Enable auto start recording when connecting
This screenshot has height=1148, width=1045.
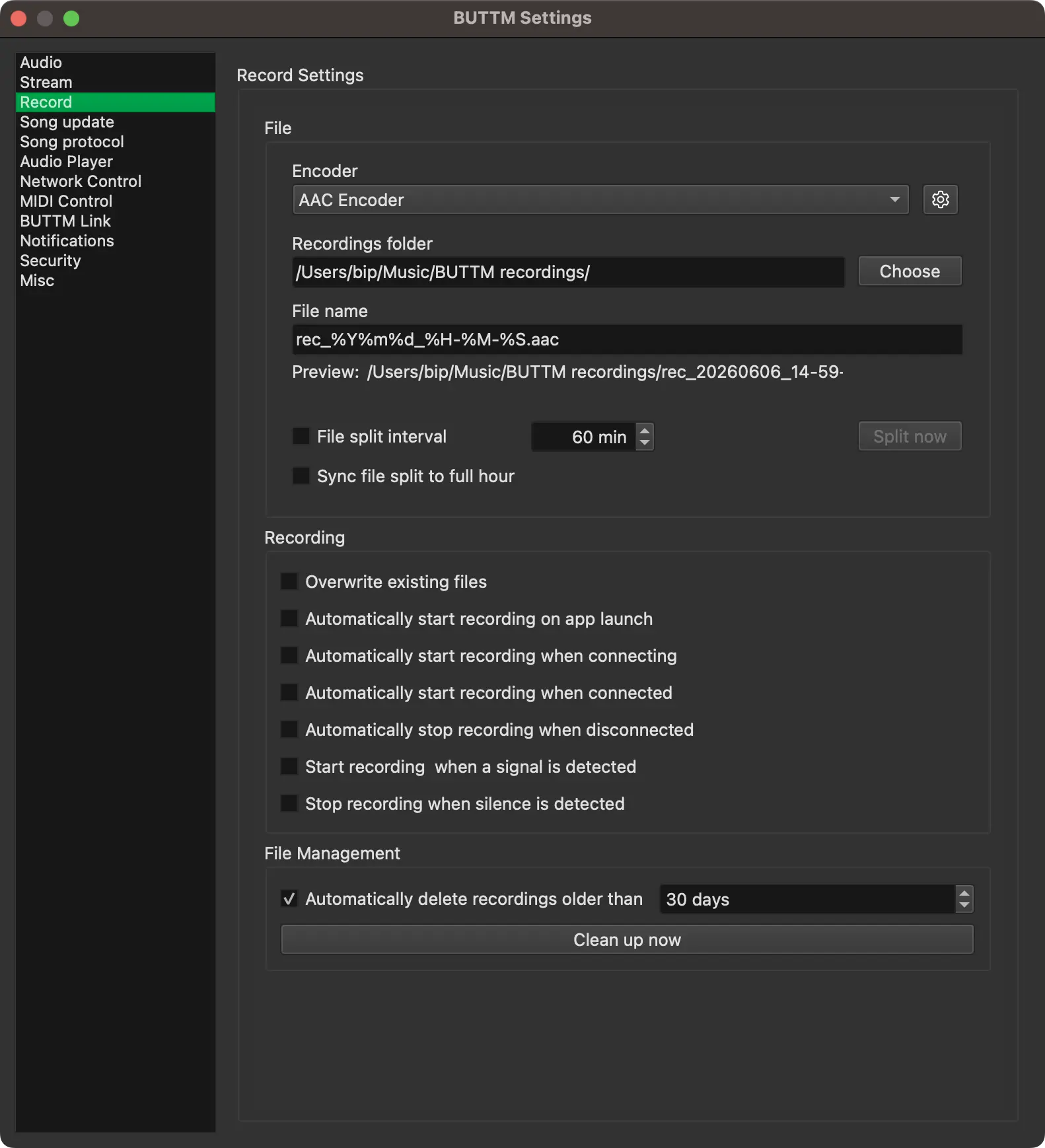click(x=289, y=655)
